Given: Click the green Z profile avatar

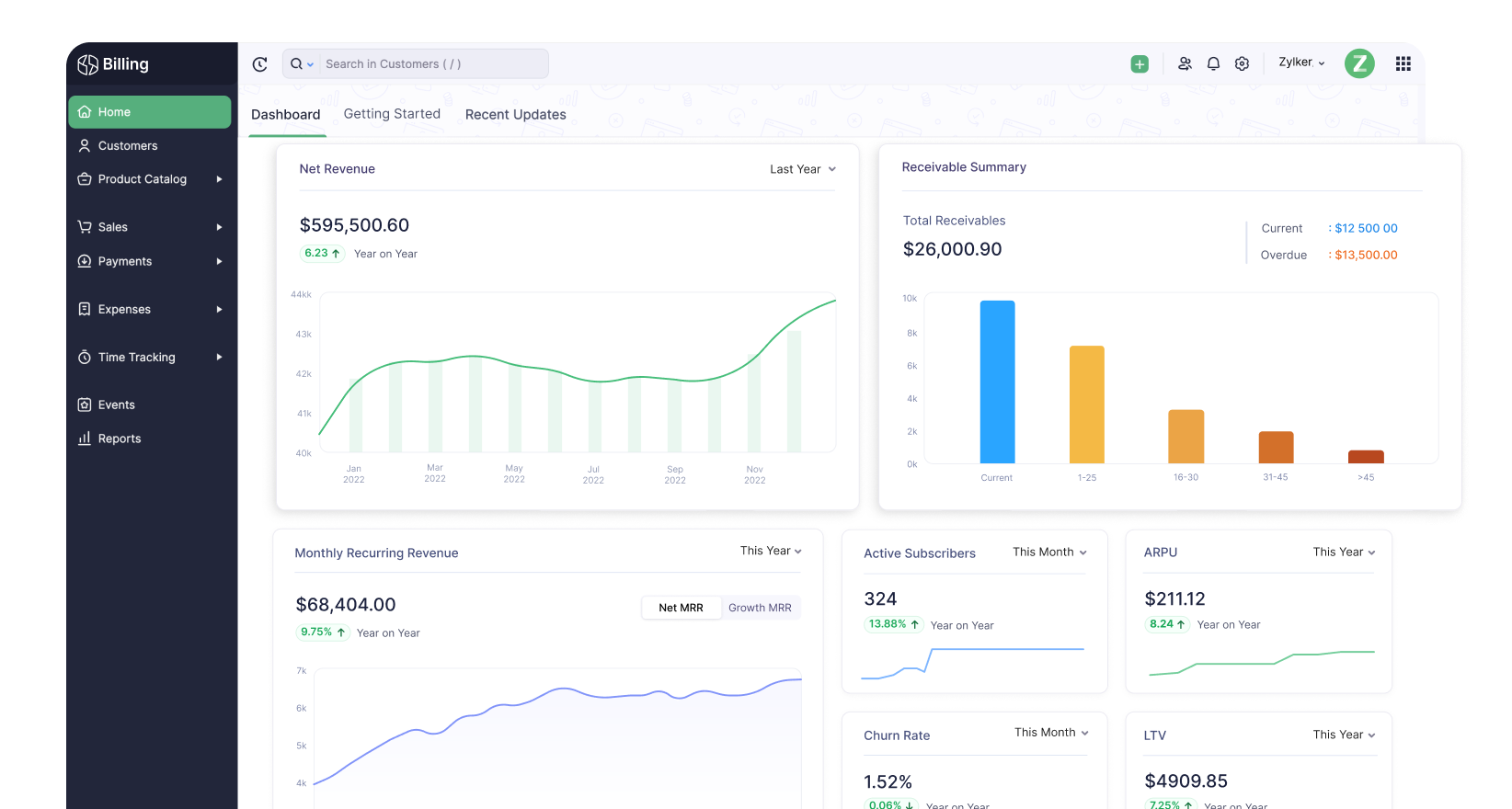Looking at the screenshot, I should click(x=1359, y=63).
